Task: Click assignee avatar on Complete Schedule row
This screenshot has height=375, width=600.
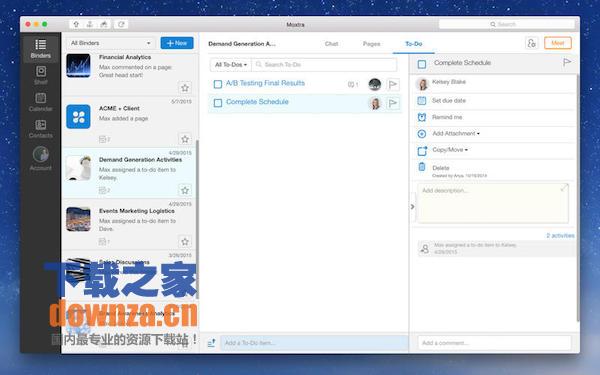Action: (x=375, y=103)
